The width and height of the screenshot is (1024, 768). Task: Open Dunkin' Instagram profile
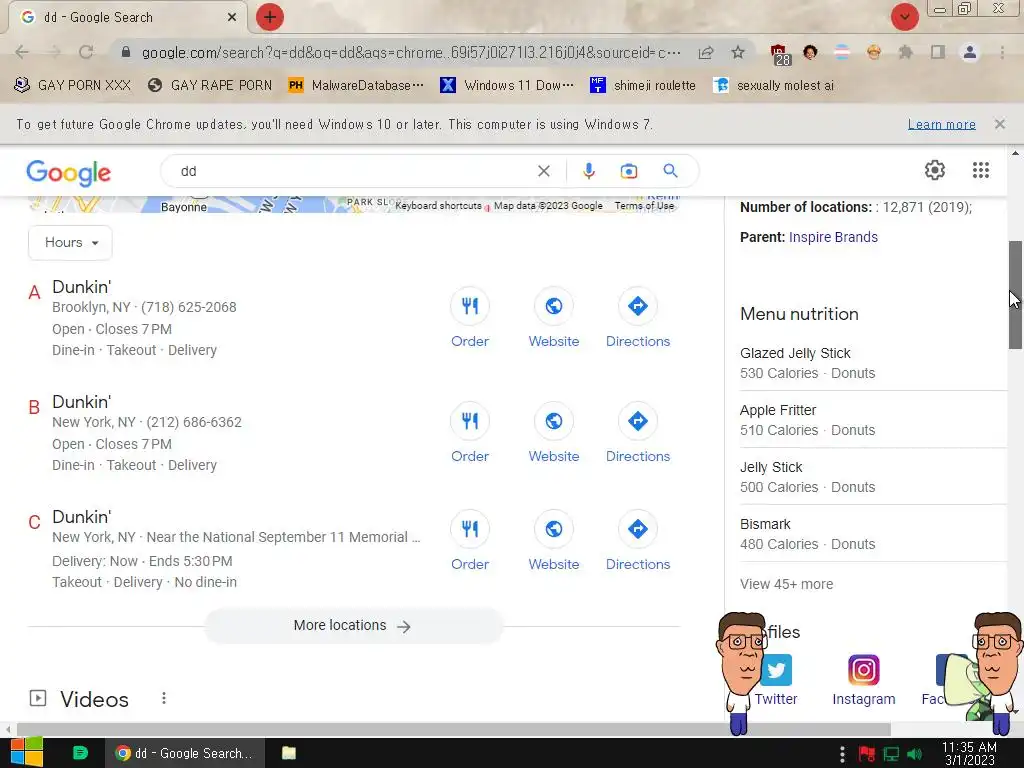pyautogui.click(x=863, y=680)
